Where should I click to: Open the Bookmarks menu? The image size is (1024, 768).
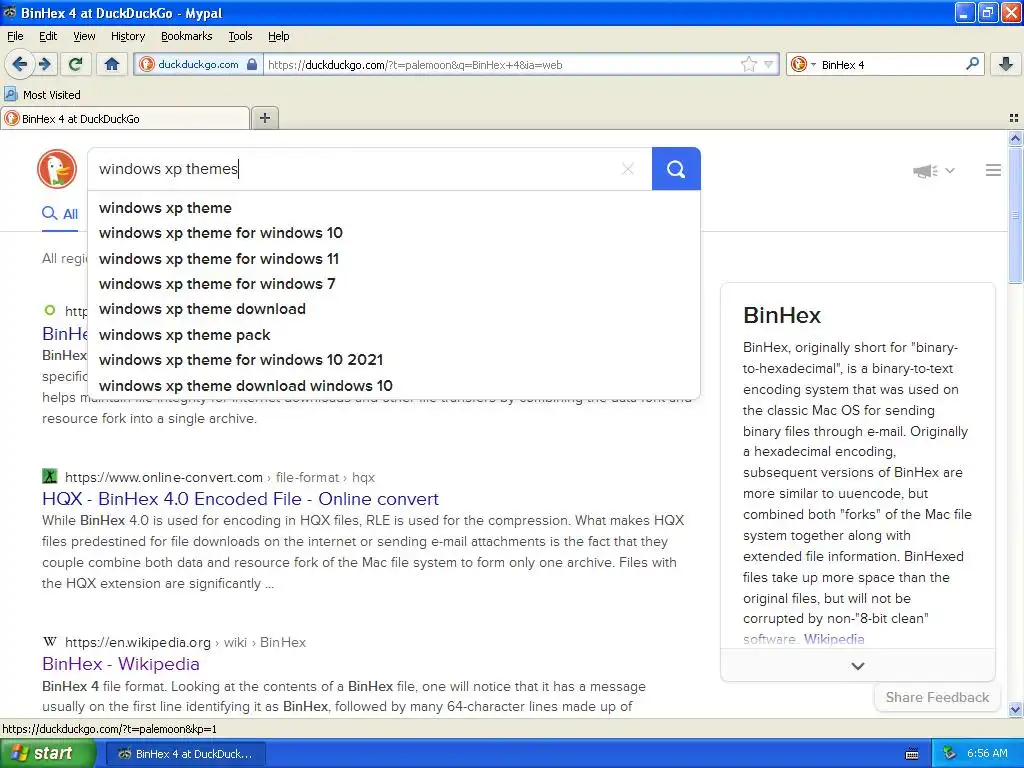(x=187, y=36)
